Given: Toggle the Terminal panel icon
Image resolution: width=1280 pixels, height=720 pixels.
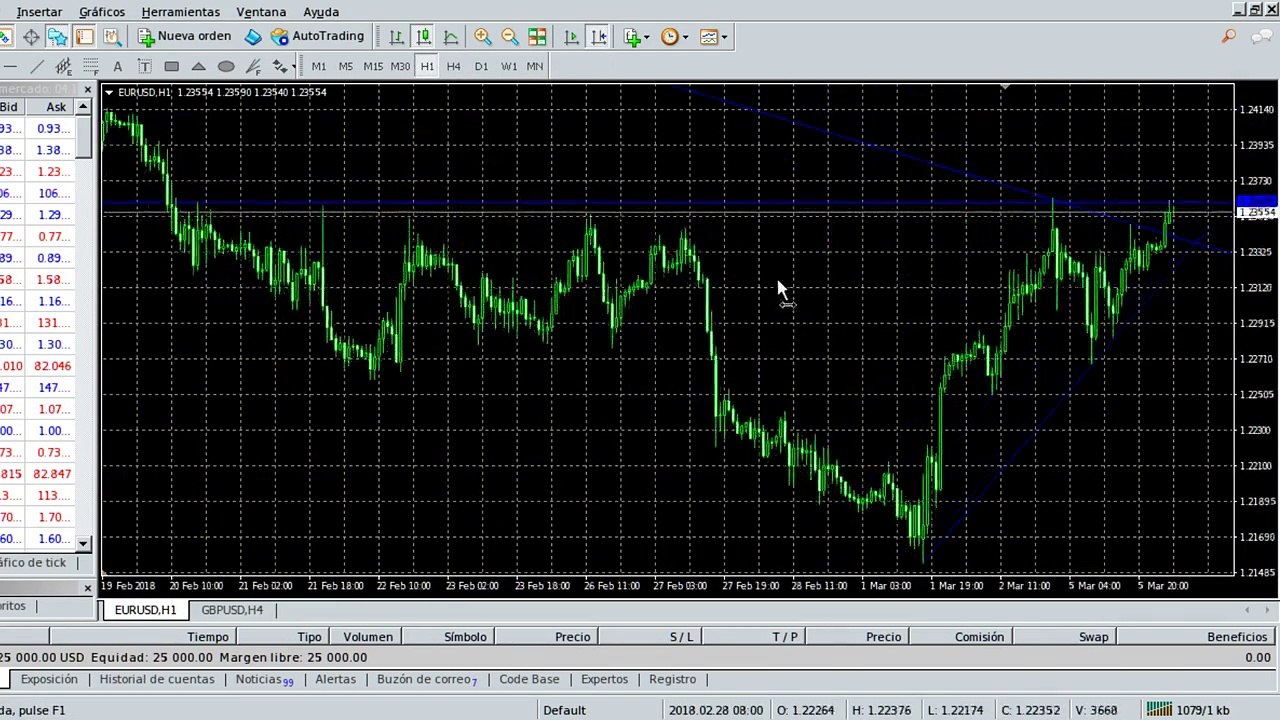Looking at the screenshot, I should coord(84,37).
